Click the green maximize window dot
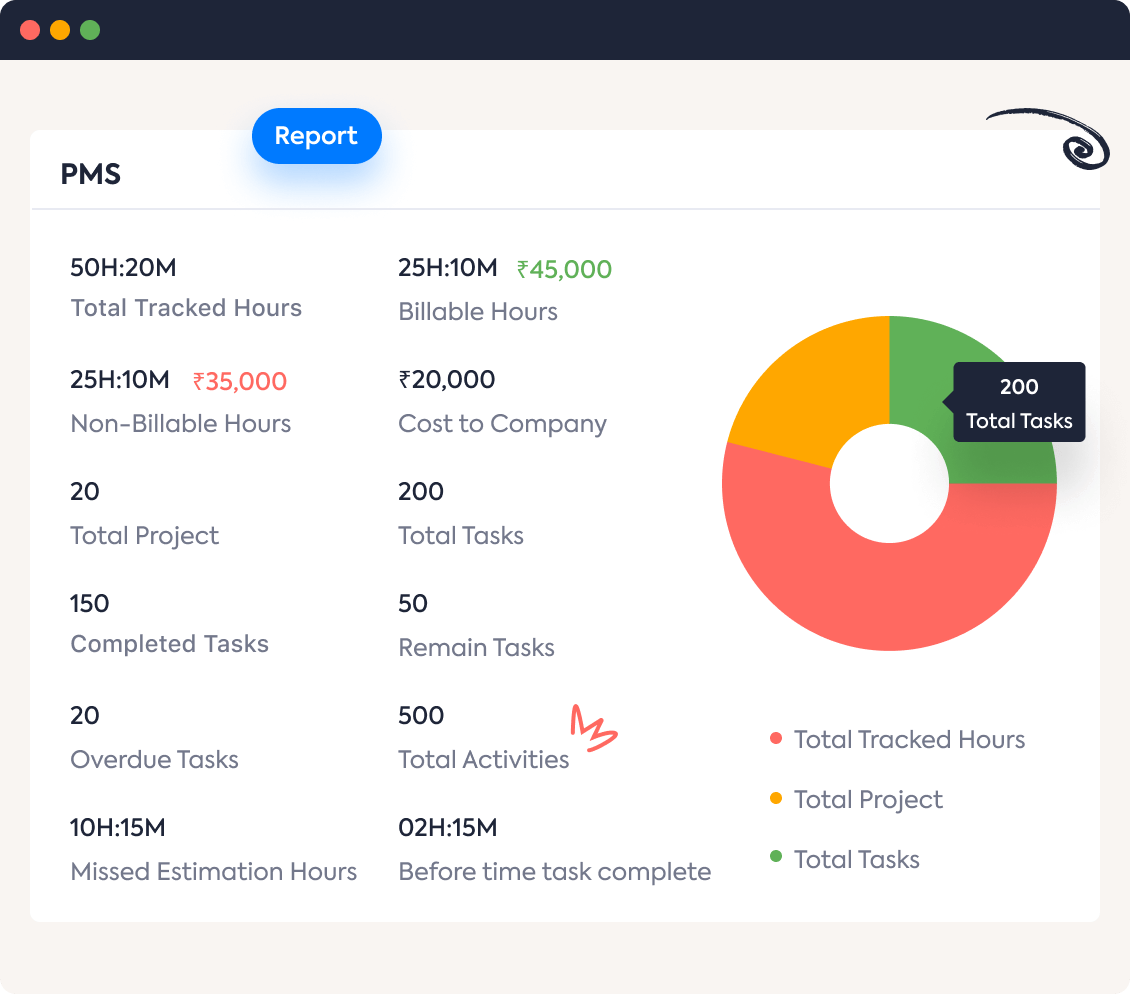Image resolution: width=1136 pixels, height=994 pixels. 90,30
